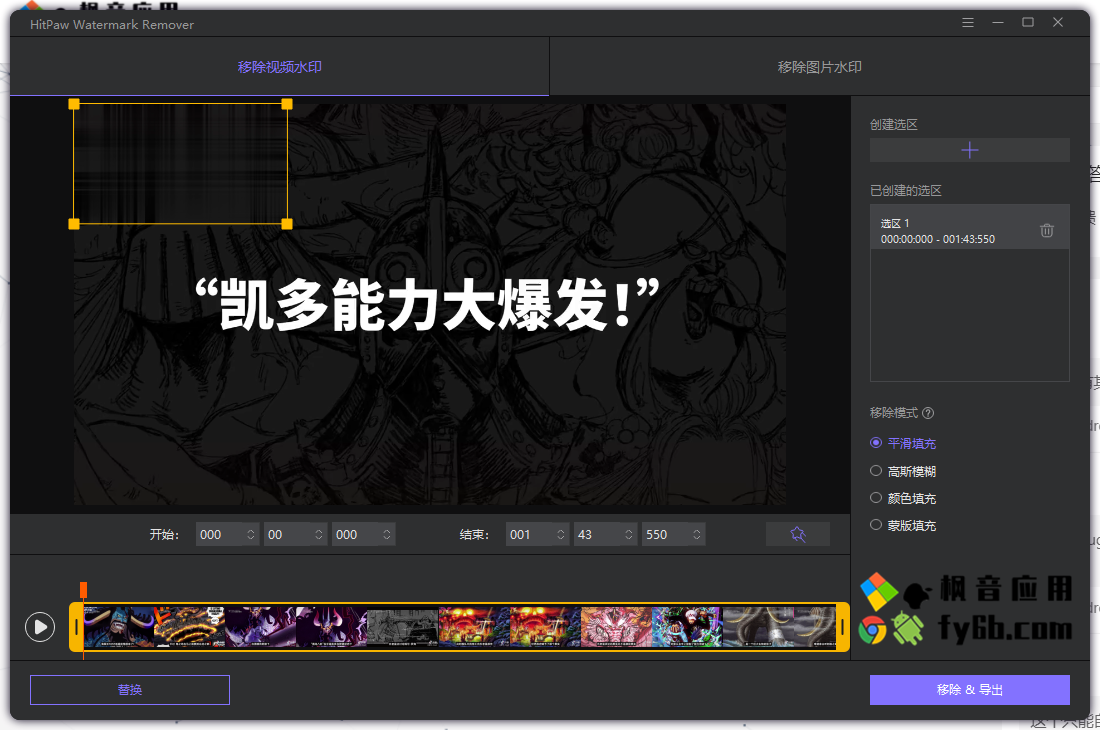Click the 移除 & 导出 button
This screenshot has width=1100, height=730.
(x=970, y=690)
